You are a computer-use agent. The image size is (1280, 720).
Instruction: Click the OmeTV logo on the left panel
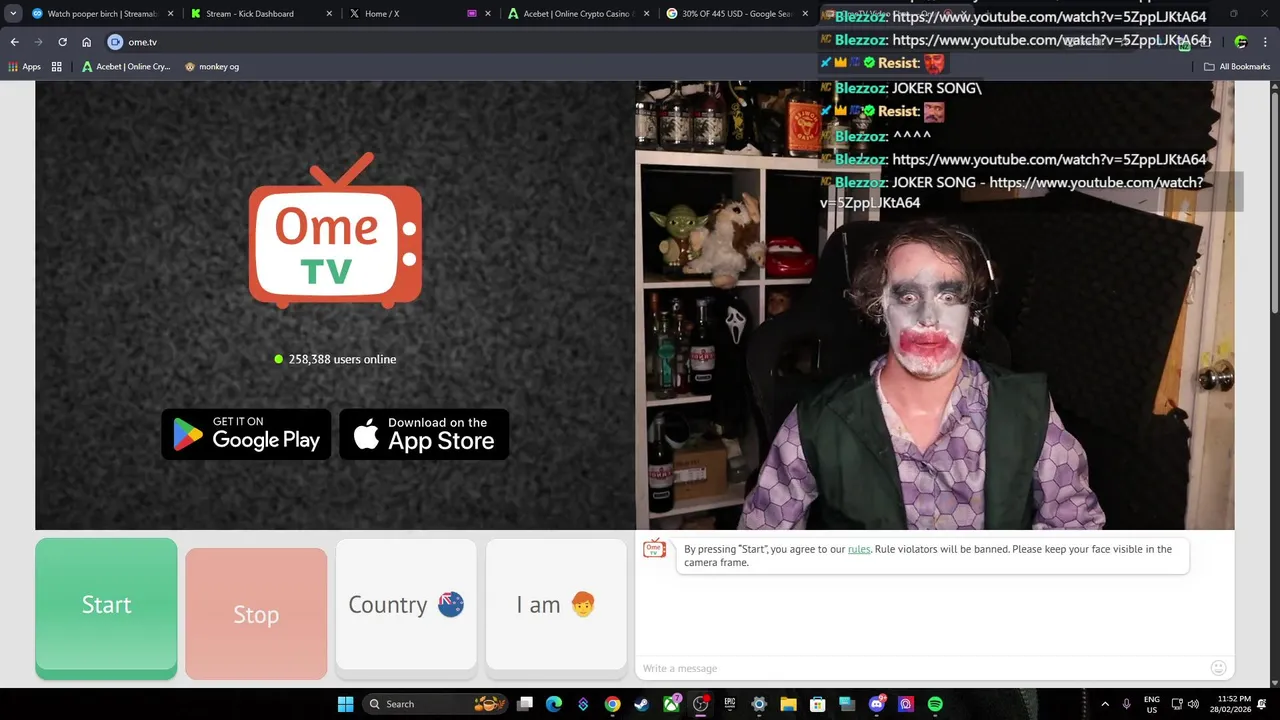[335, 231]
